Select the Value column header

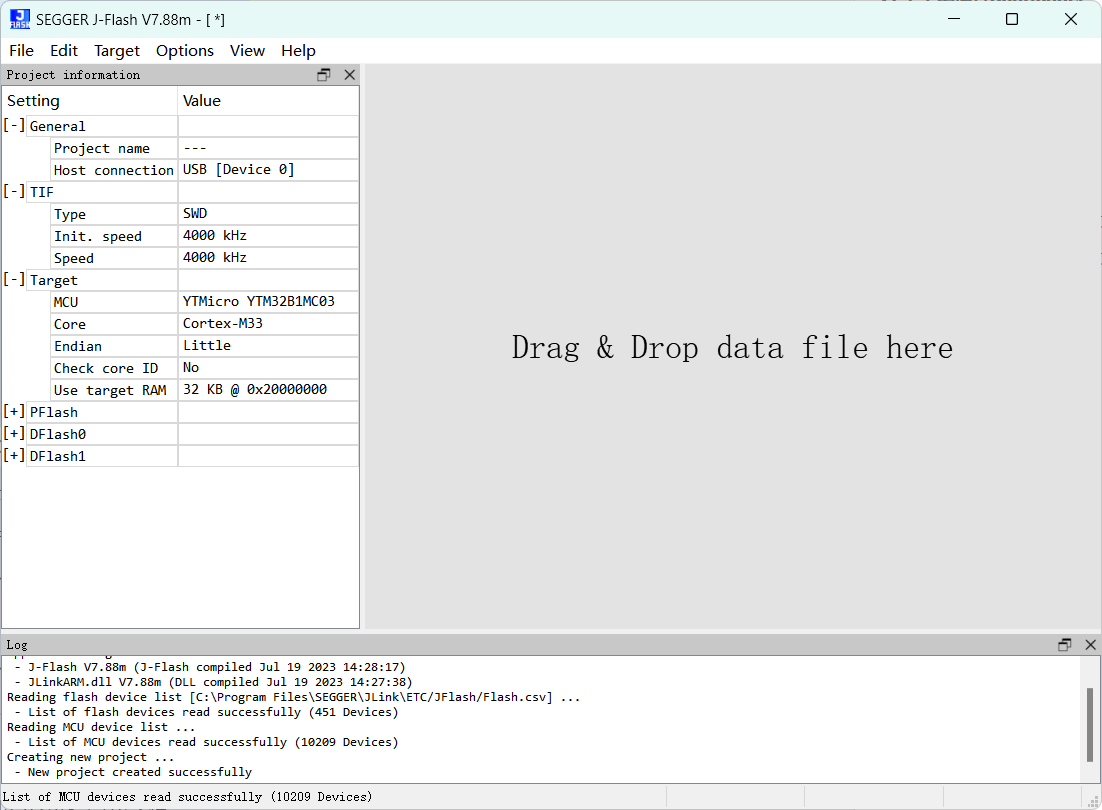click(268, 100)
